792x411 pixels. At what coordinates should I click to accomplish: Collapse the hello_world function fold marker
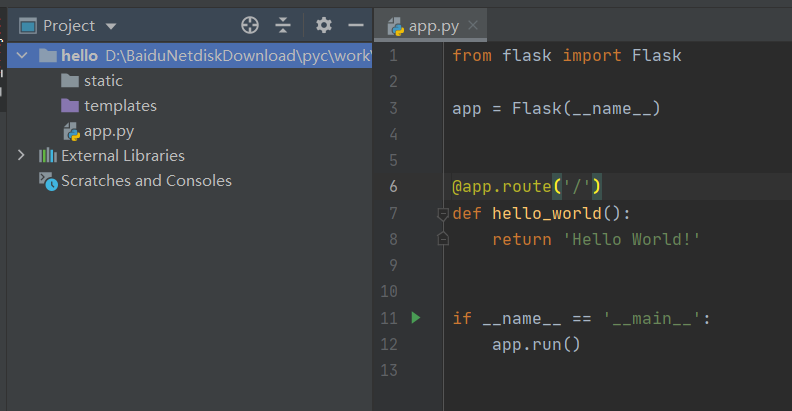pos(443,214)
